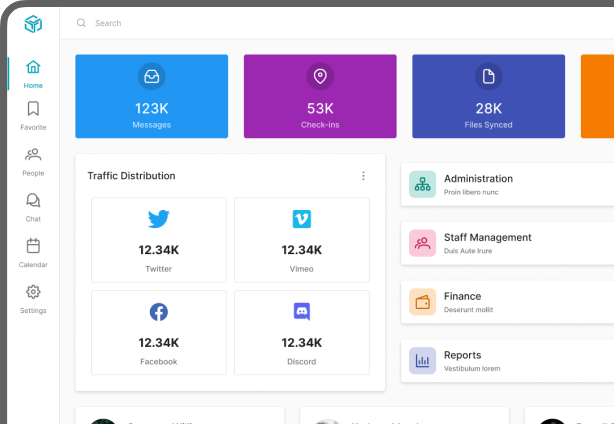Click the search magnifier icon
614x424 pixels.
(81, 23)
